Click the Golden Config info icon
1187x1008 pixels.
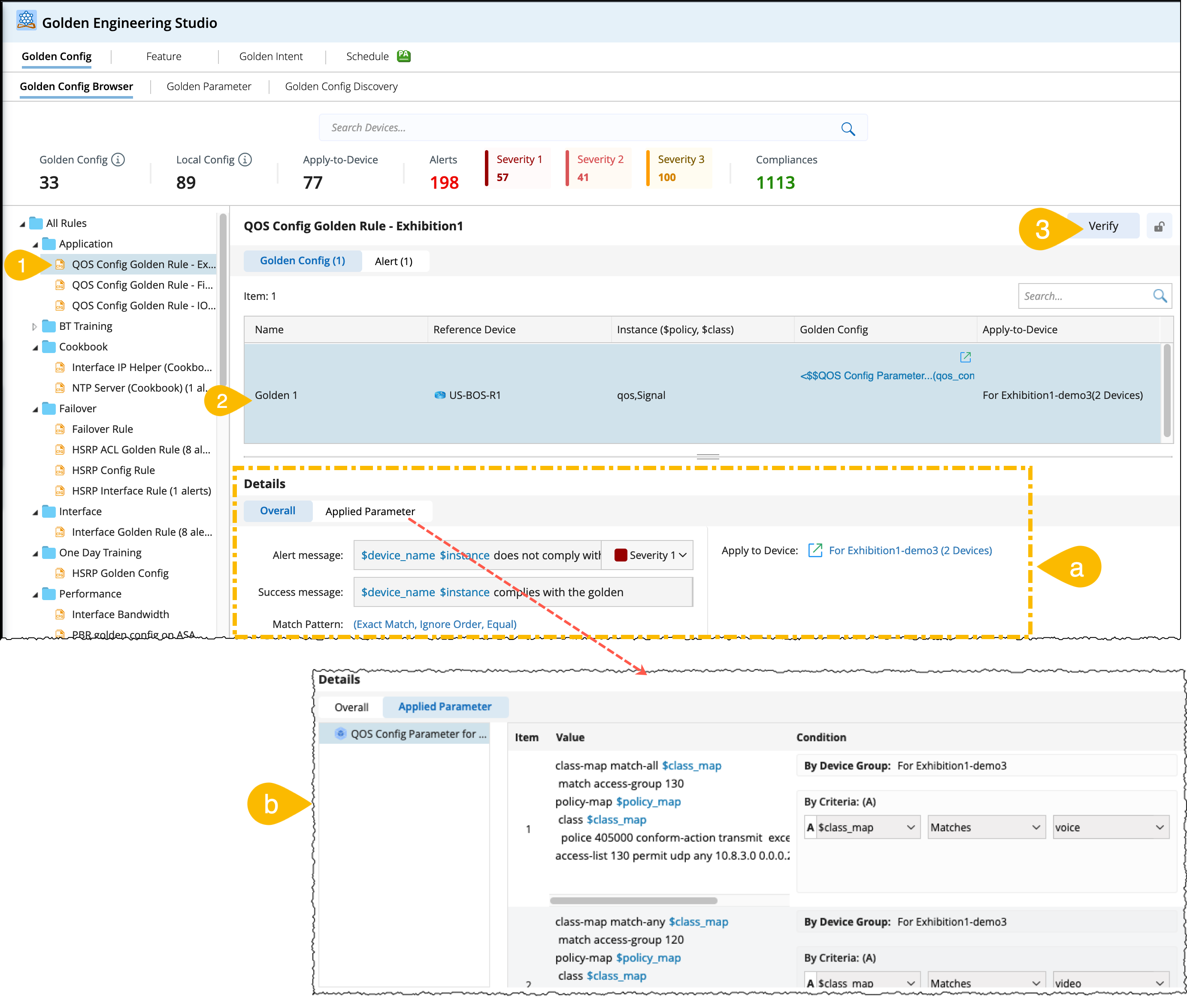(x=118, y=160)
